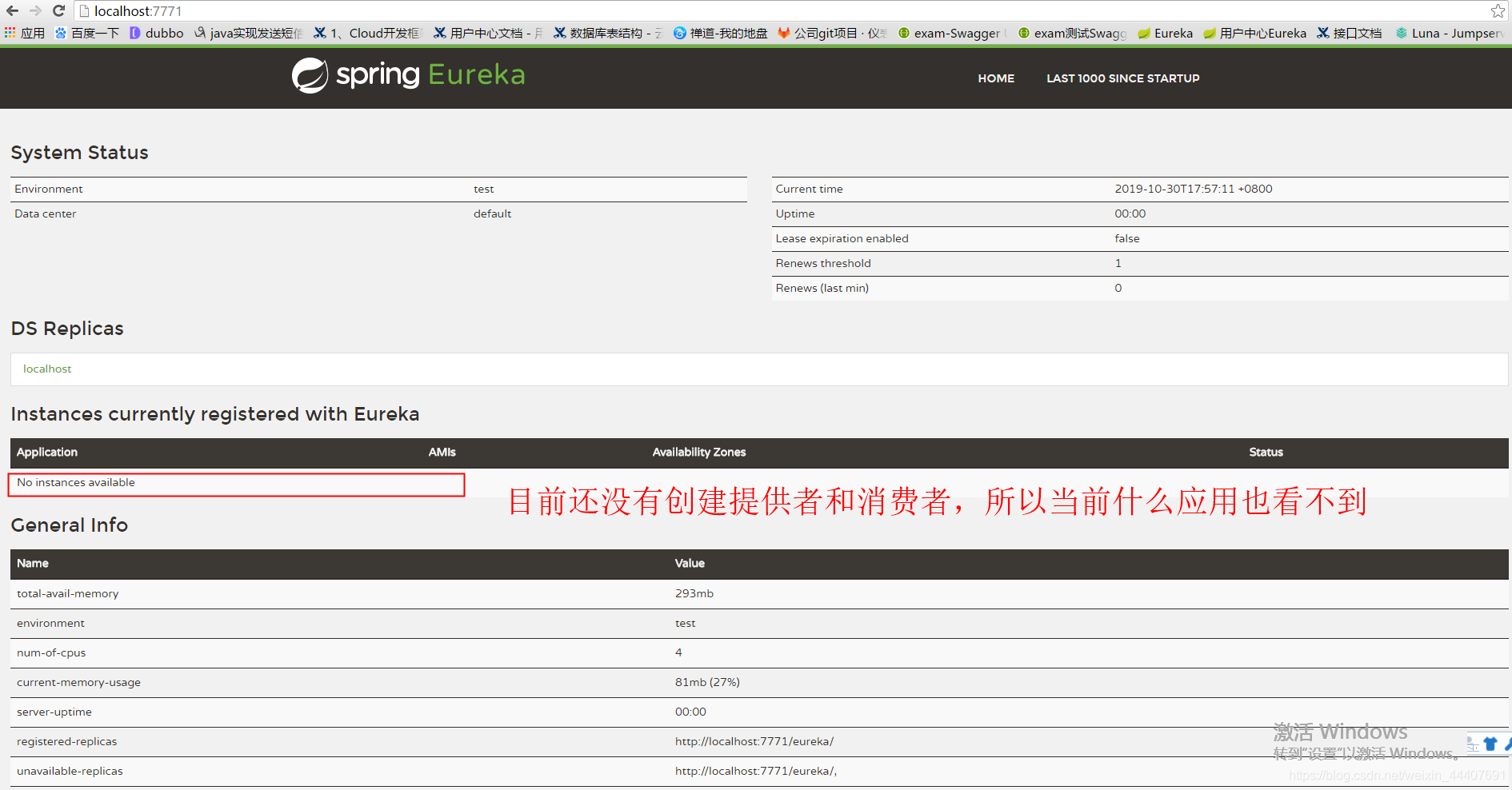Click the Lease expiration enabled value 'false'
The height and width of the screenshot is (790, 1512).
pyautogui.click(x=1127, y=238)
